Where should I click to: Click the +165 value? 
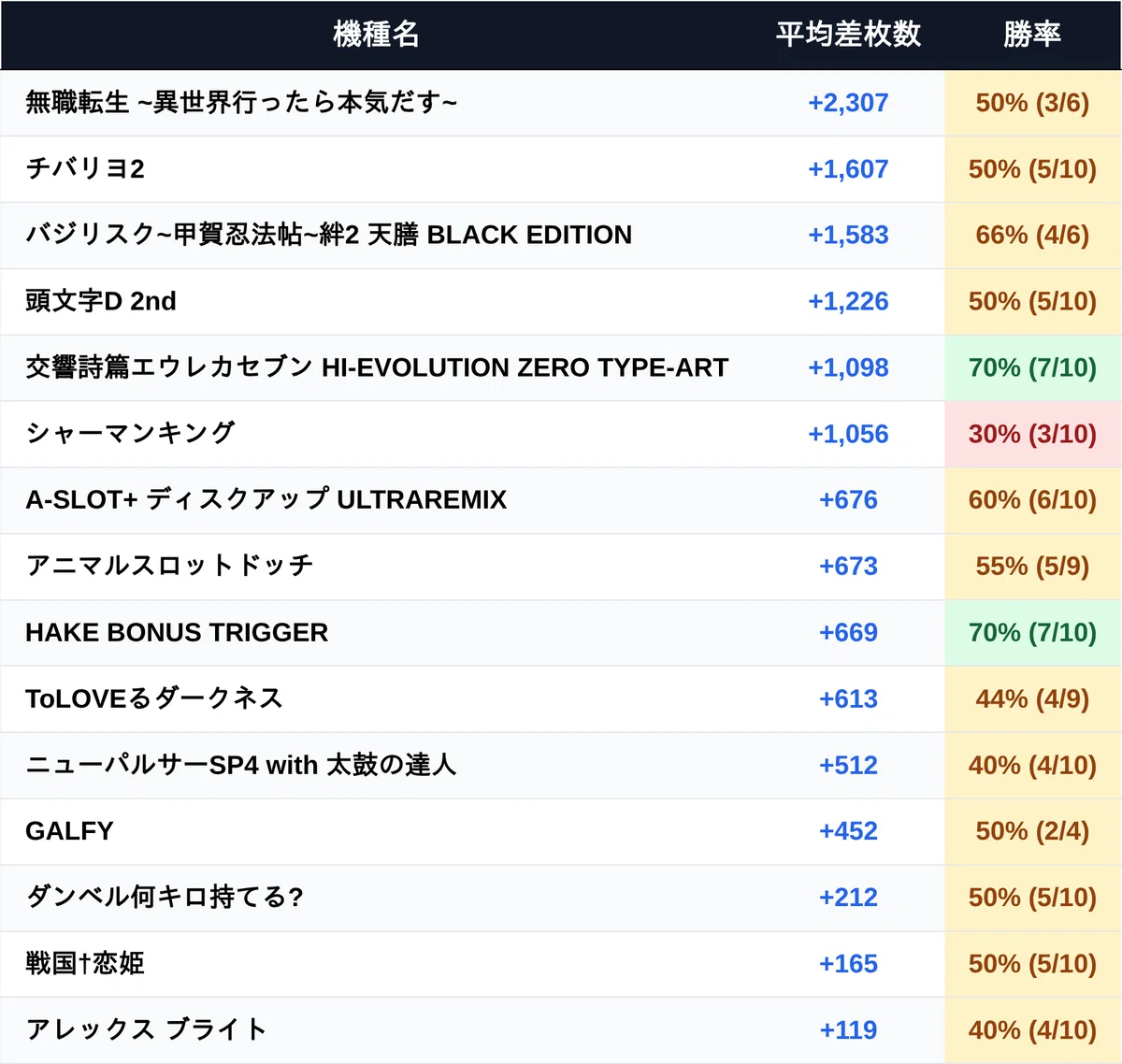click(848, 963)
